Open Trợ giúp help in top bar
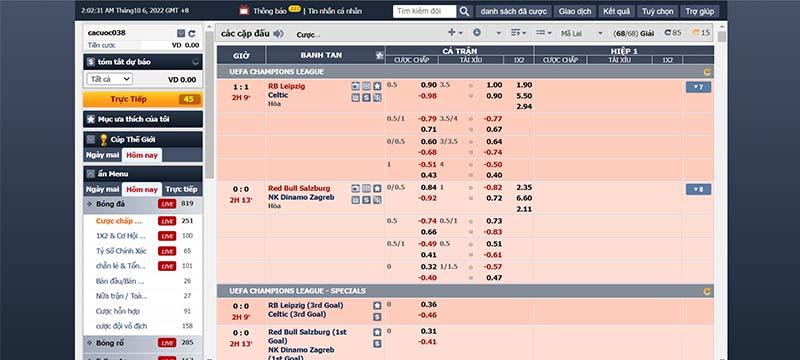 pos(699,11)
